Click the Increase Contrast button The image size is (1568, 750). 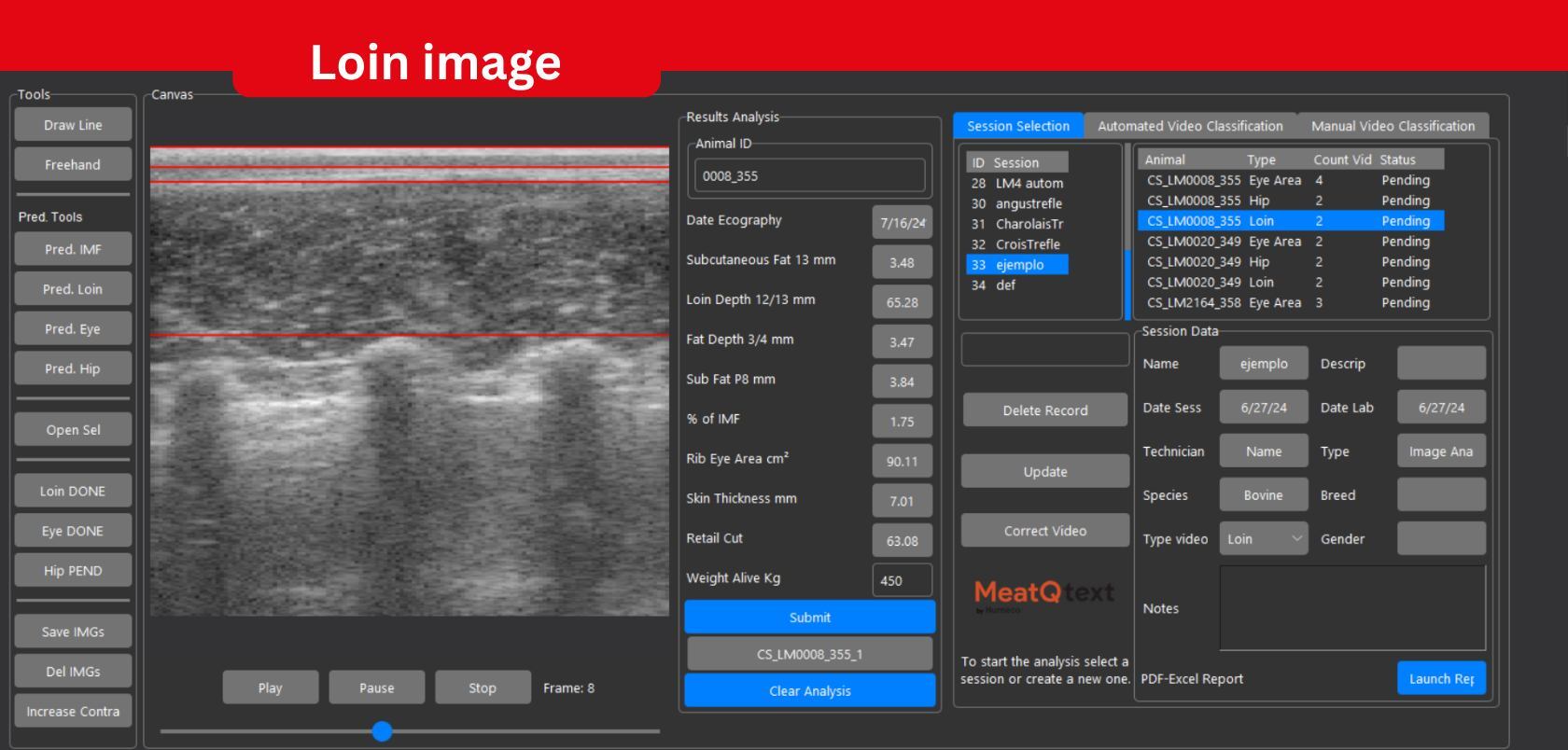tap(73, 712)
